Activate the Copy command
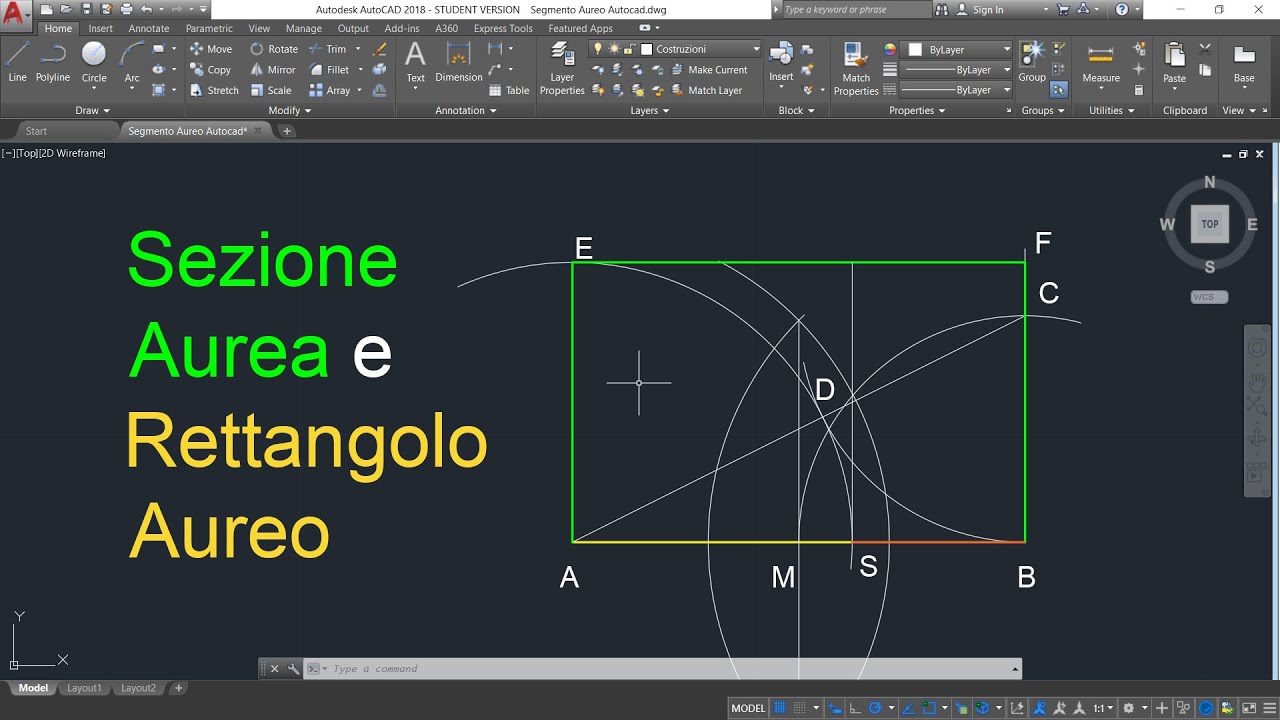Viewport: 1280px width, 720px height. coord(211,70)
